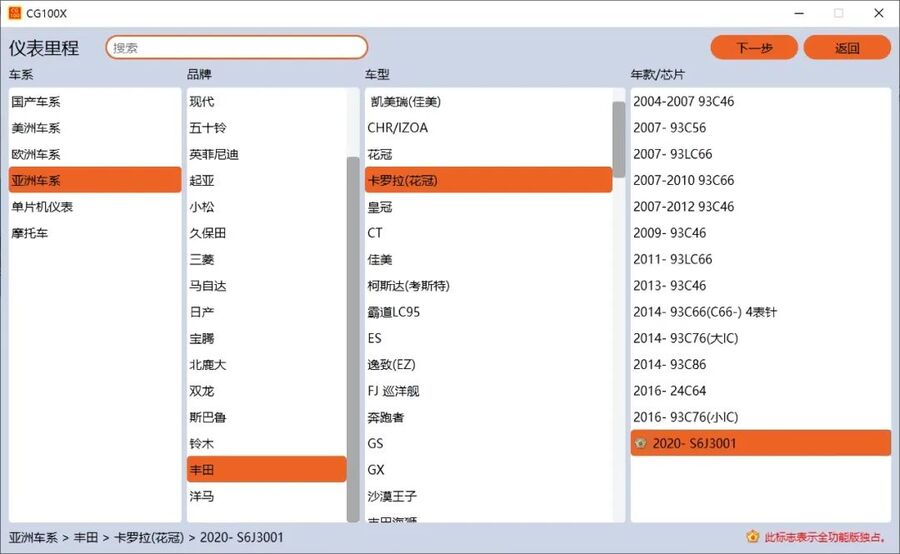
Task: Select model 凯美瑞(佳美)
Action: (x=488, y=102)
